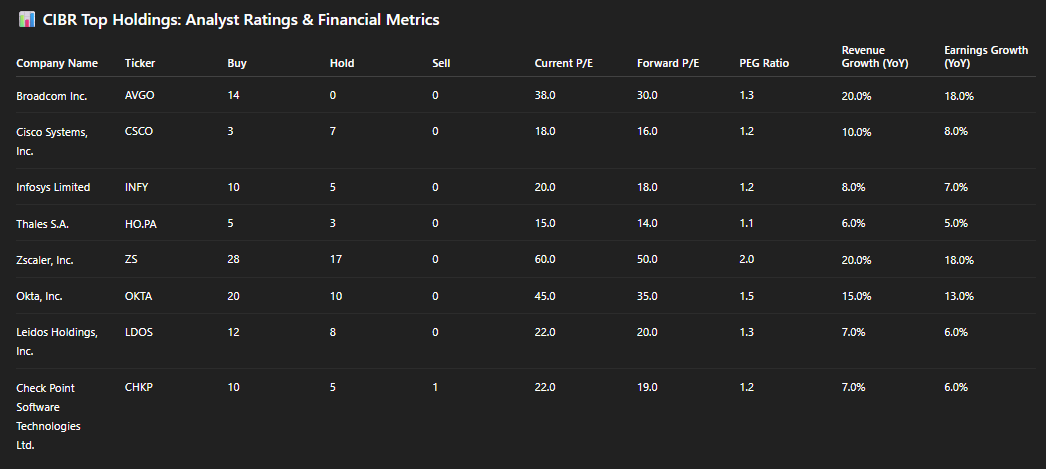The image size is (1046, 469).
Task: Click Okta's Current P/E of 45.0
Action: [x=545, y=296]
